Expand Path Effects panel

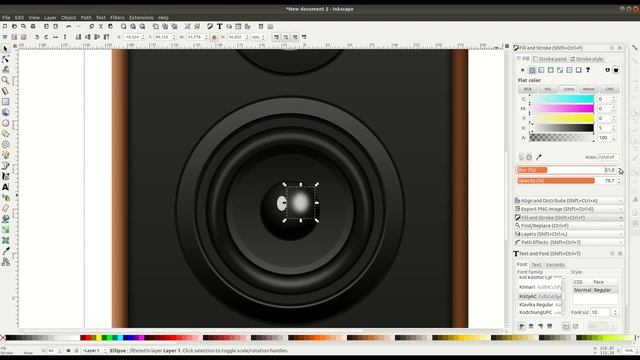(x=568, y=242)
